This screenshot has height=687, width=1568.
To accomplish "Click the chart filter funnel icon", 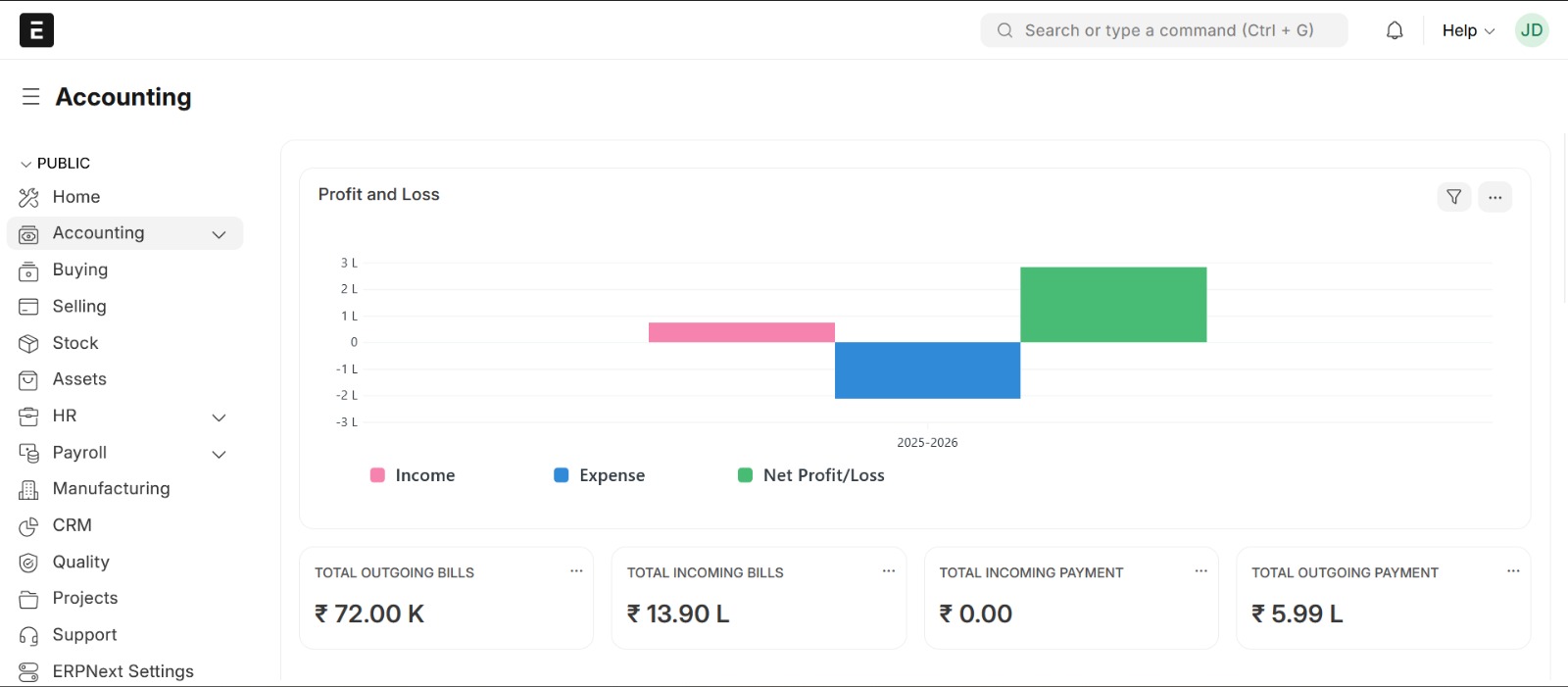I will coord(1453,197).
